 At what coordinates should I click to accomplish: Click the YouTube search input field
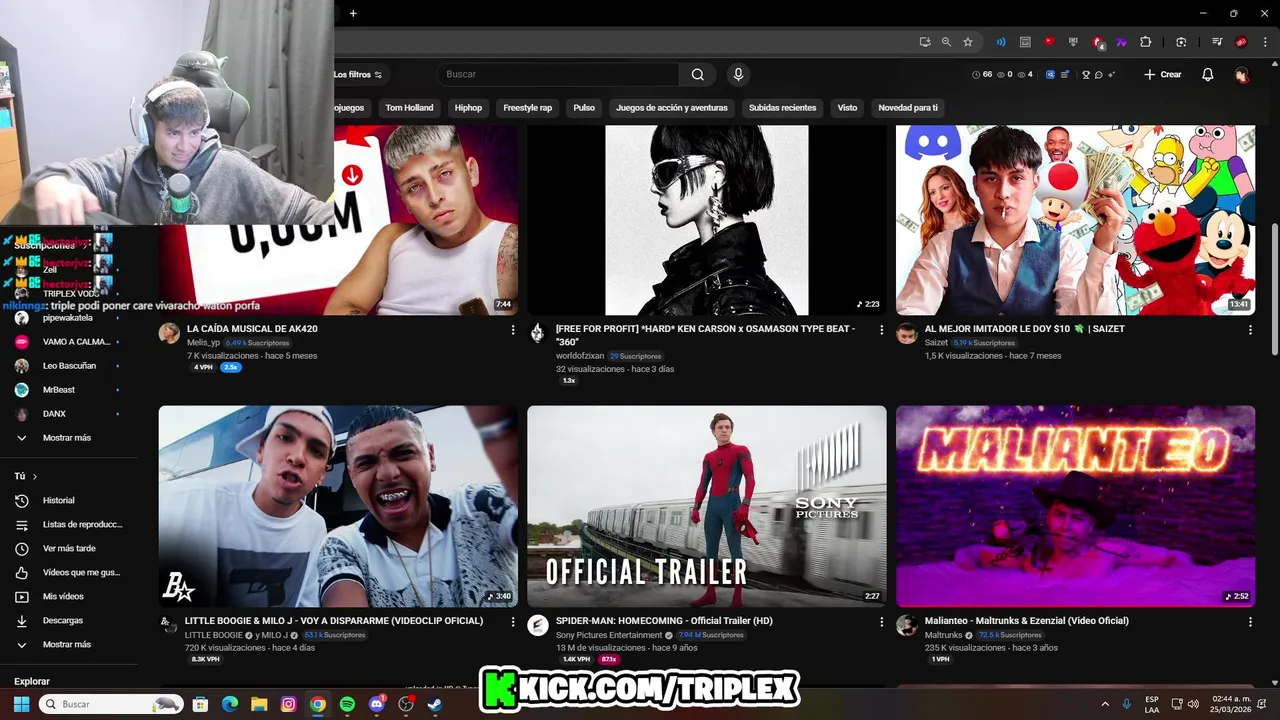(x=560, y=74)
